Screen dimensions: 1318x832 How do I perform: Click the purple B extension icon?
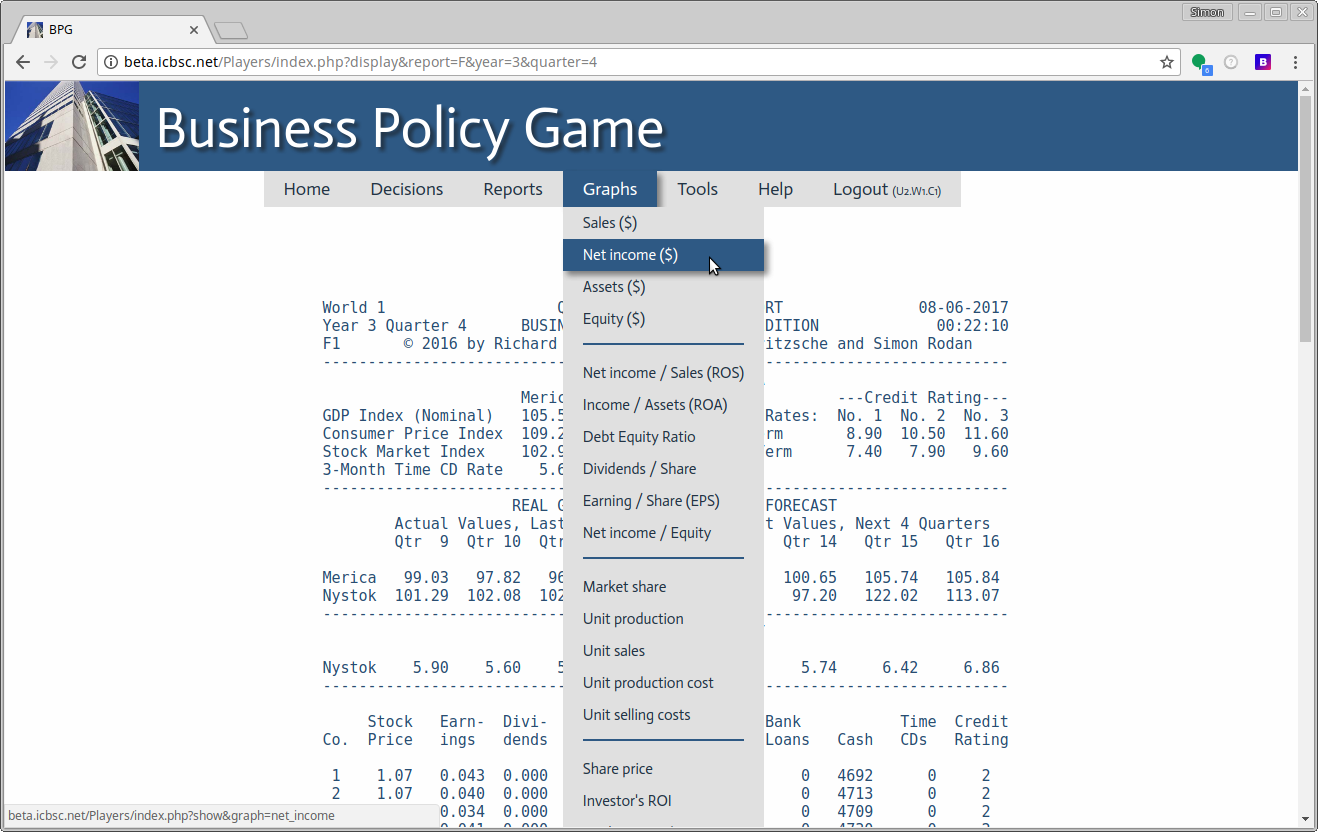(x=1263, y=62)
